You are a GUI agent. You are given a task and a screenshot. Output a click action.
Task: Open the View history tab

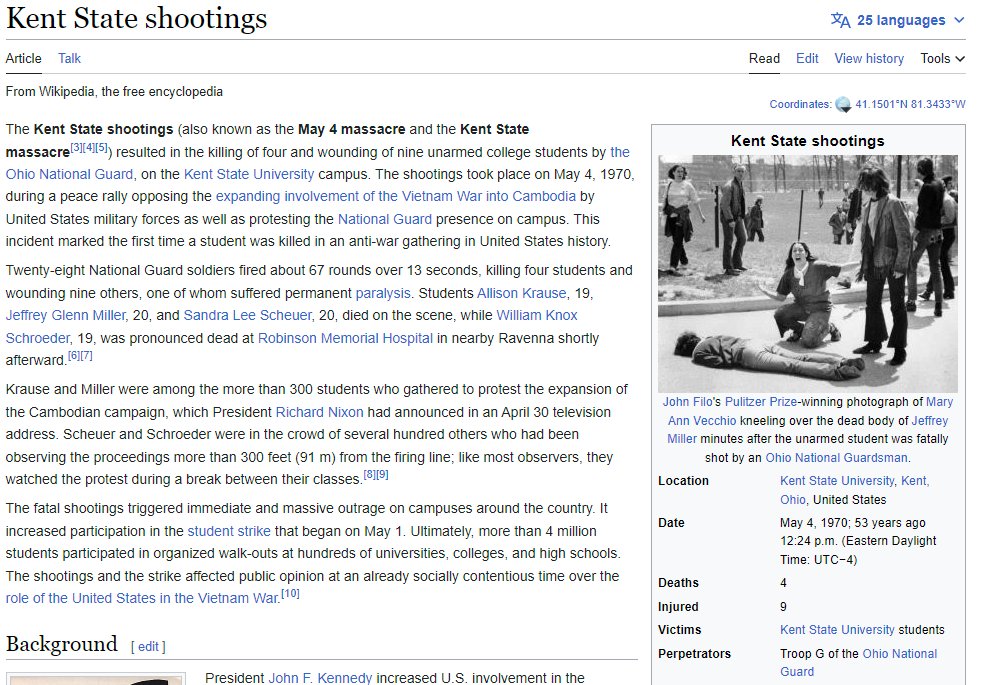tap(869, 58)
